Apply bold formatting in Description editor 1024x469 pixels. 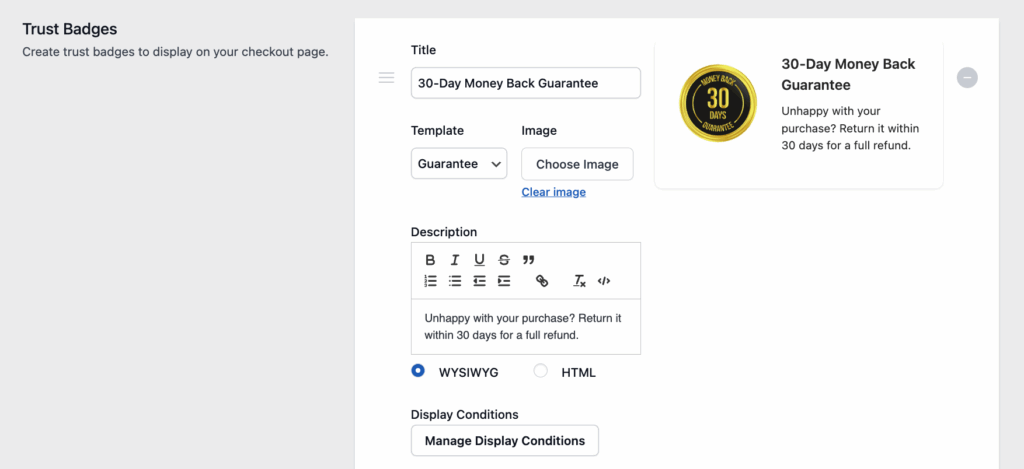point(430,260)
